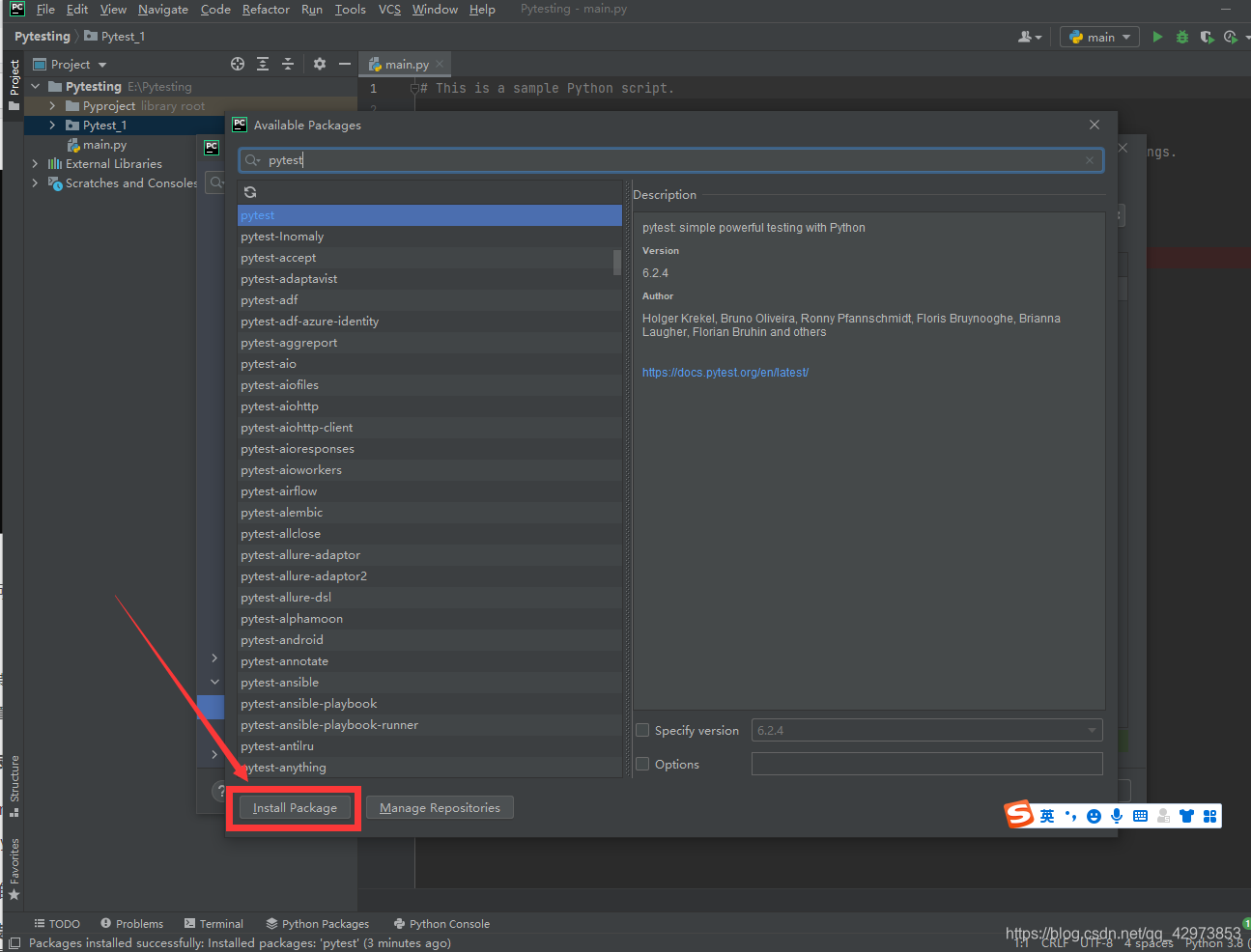Open the Refactor menu
The image size is (1251, 952).
click(x=266, y=10)
